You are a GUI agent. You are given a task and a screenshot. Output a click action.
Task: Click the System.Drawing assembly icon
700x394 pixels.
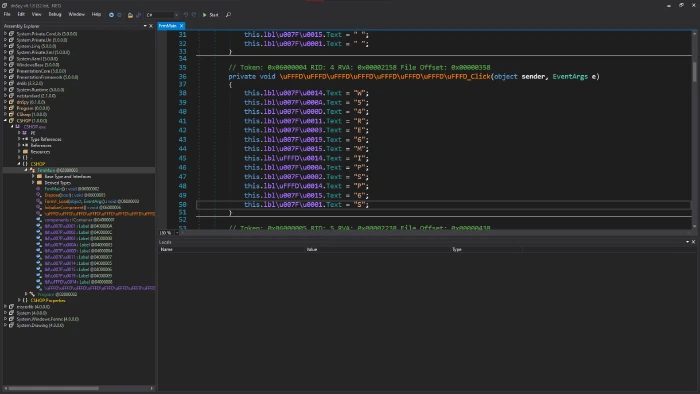tap(12, 325)
